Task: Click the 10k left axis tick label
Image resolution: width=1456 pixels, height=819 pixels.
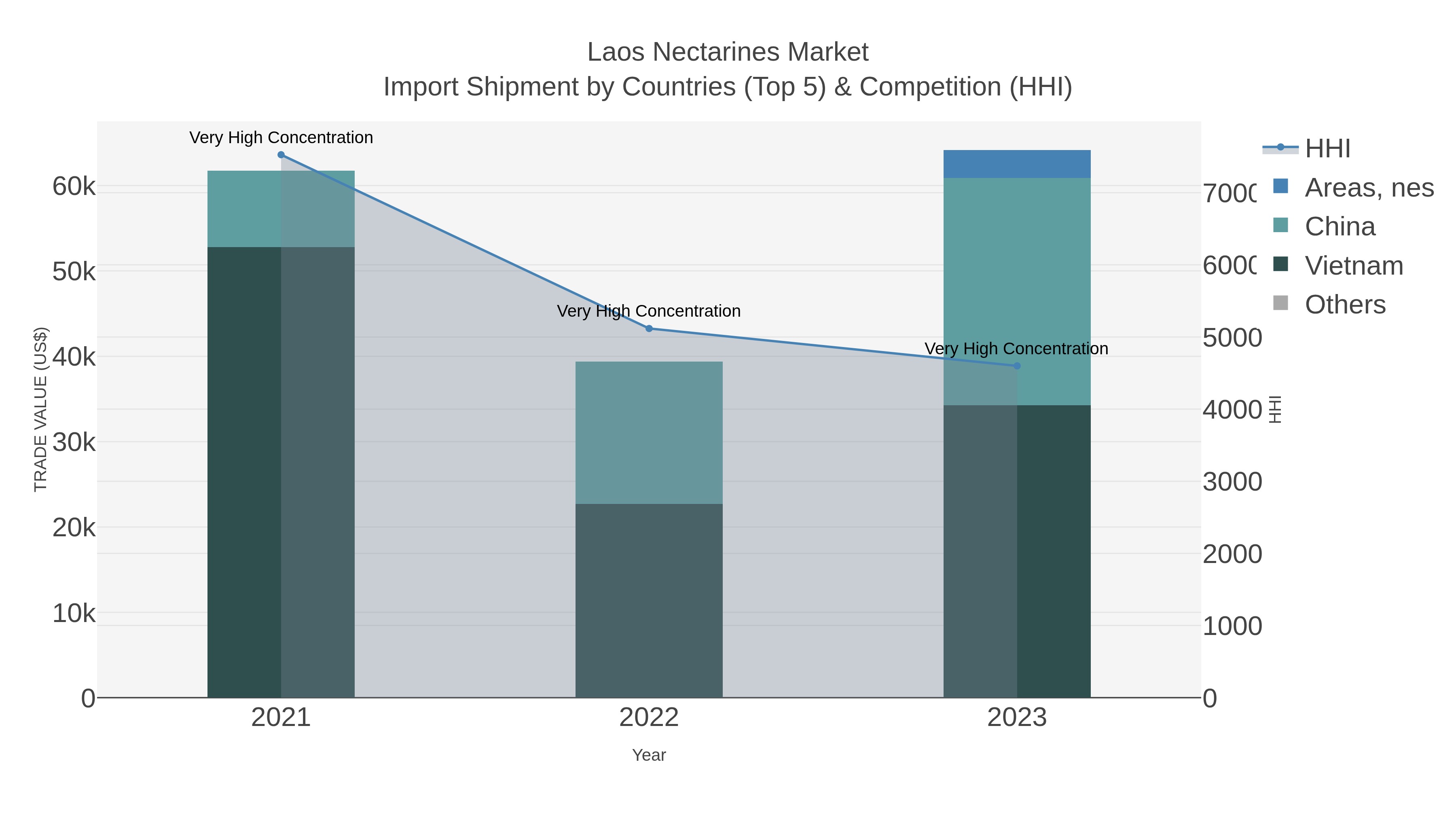Action: point(74,613)
